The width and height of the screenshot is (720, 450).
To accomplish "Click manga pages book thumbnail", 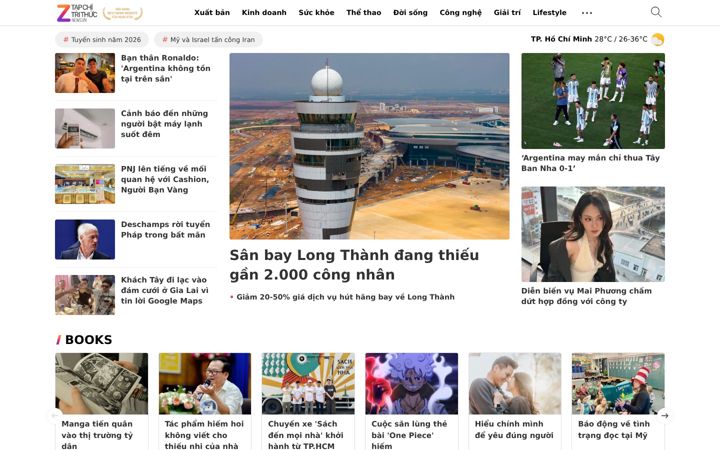I will (101, 383).
